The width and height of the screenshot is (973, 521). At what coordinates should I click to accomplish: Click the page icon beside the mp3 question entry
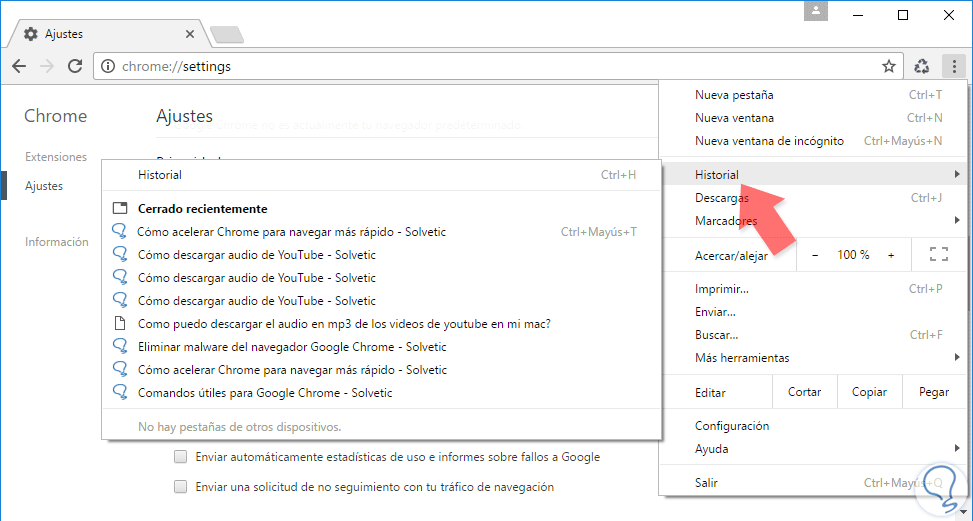[x=119, y=324]
